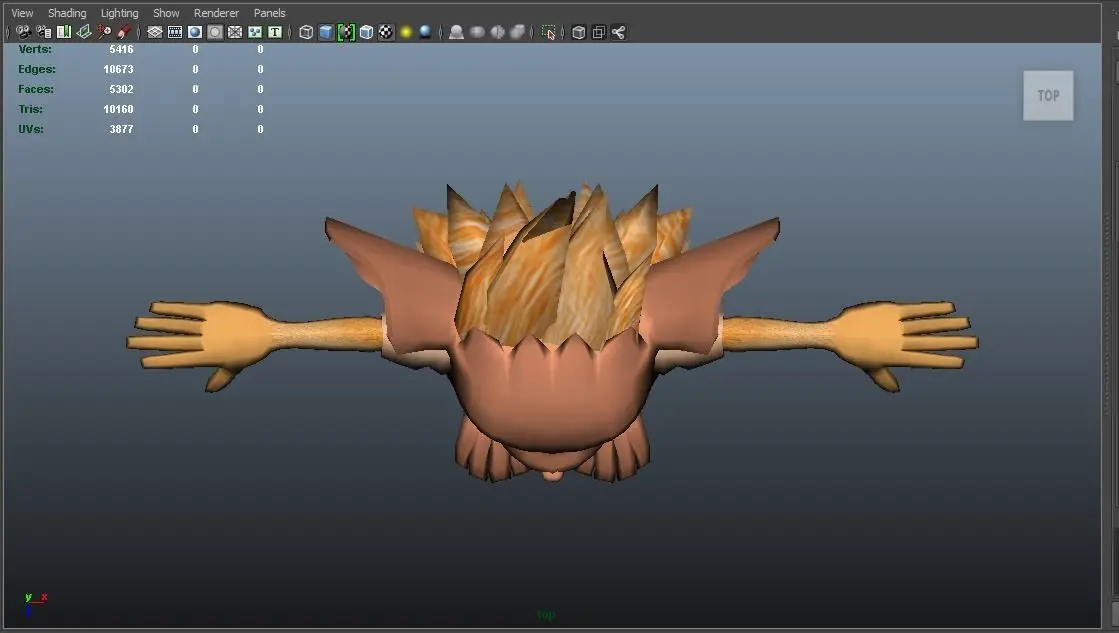Toggle Screen Space Ambient Occlusion icon
This screenshot has width=1119, height=633.
457,32
